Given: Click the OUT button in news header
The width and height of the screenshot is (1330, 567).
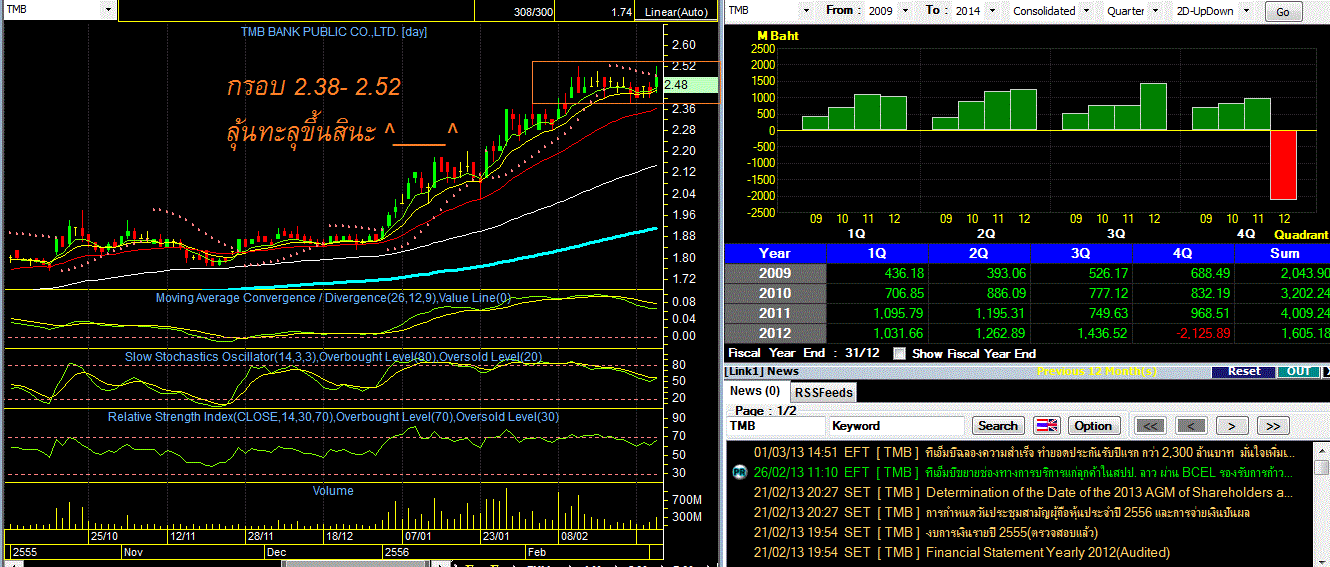Looking at the screenshot, I should click(x=1298, y=371).
